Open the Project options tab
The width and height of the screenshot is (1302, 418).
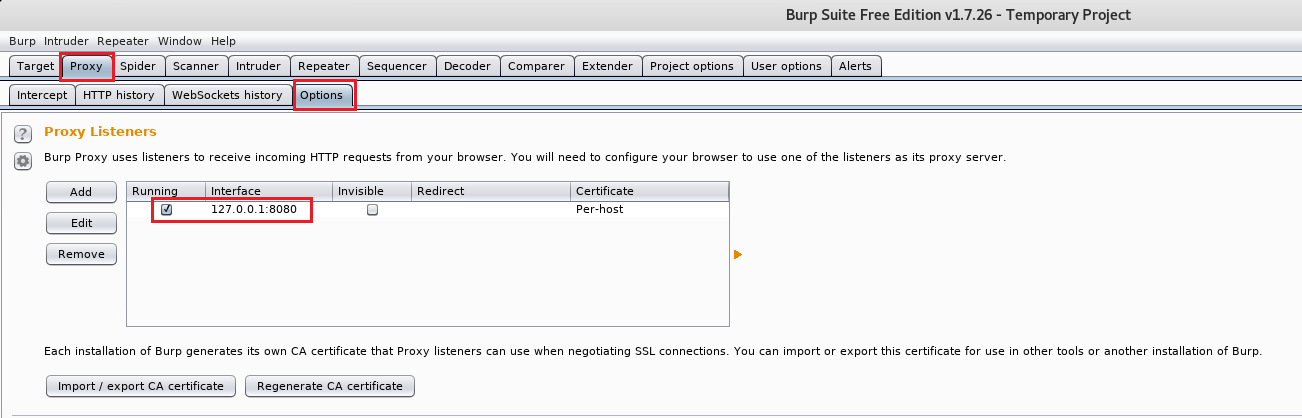692,66
